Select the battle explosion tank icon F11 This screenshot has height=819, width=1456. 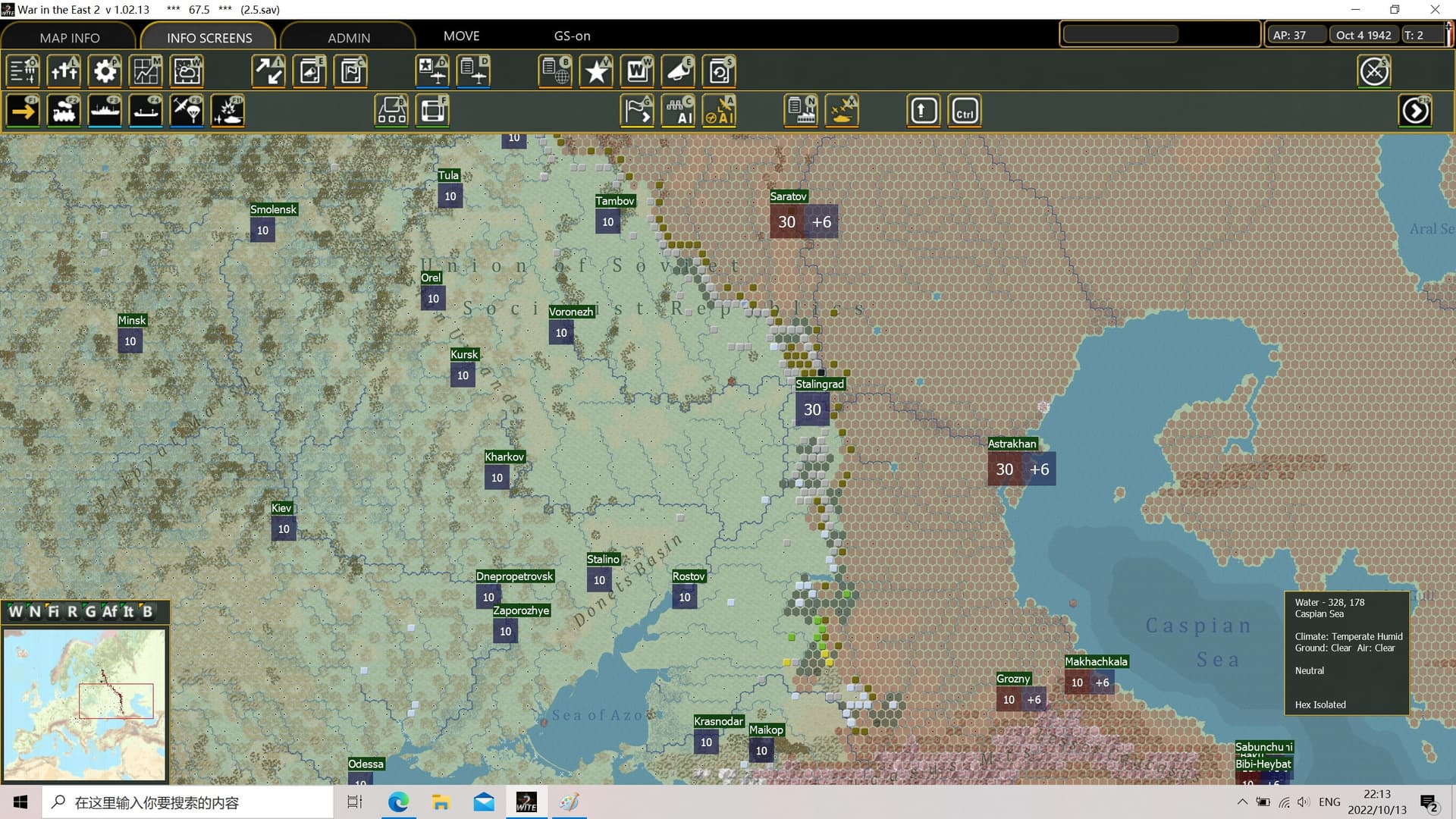(228, 111)
